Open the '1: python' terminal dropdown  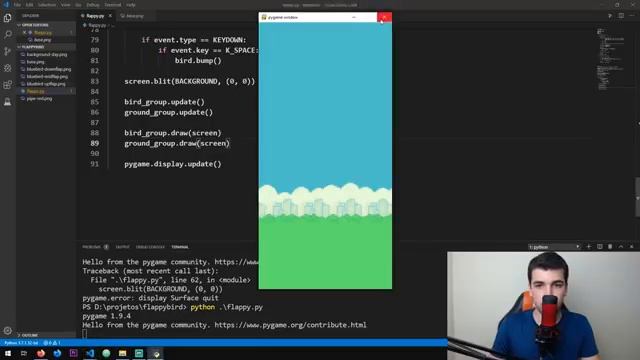[x=554, y=247]
